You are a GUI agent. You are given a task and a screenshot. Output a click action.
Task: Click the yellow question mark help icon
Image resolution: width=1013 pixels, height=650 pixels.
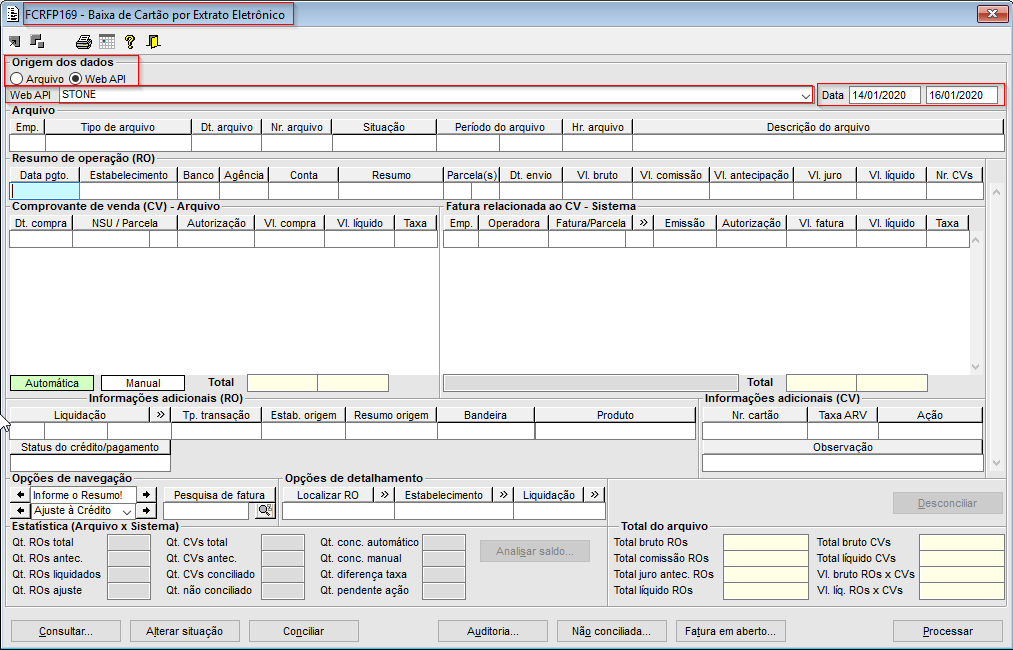click(x=130, y=42)
